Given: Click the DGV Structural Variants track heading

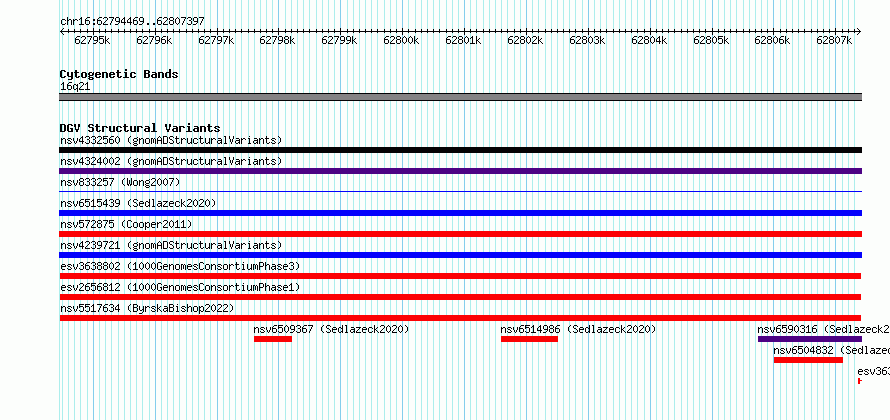Looking at the screenshot, I should pos(140,128).
